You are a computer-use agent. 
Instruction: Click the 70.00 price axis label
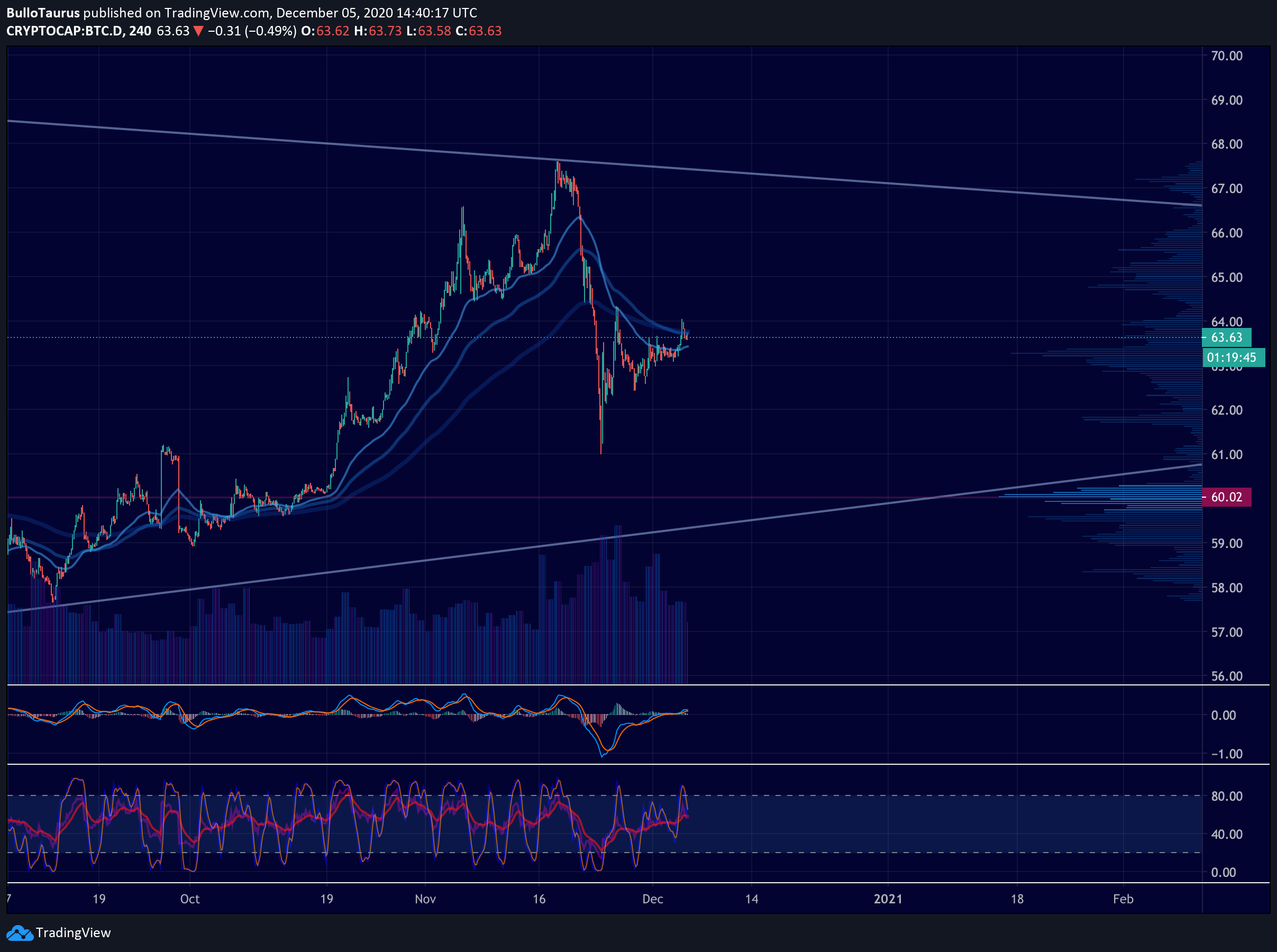click(x=1226, y=56)
